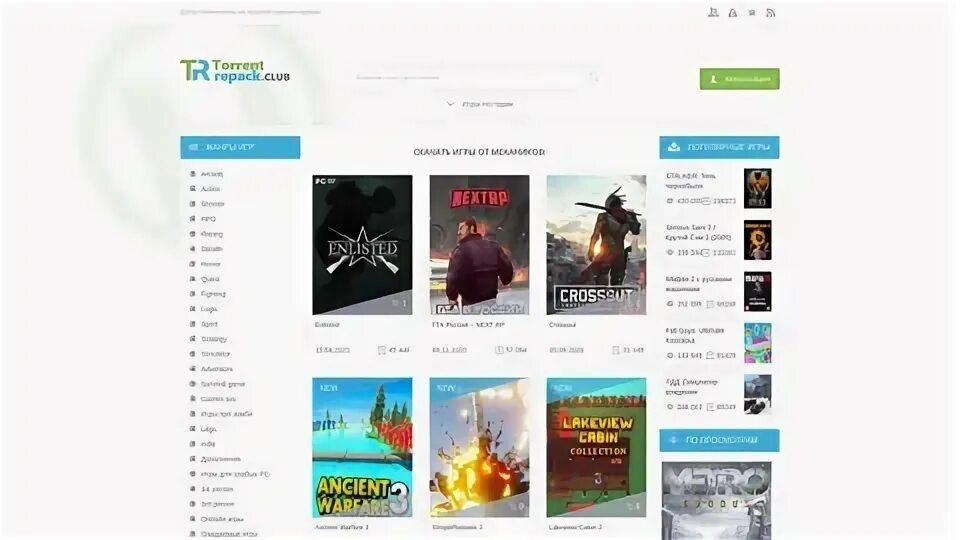Open the Mafia 2 popular game thumbnail
This screenshot has height=540, width=960.
tap(757, 291)
